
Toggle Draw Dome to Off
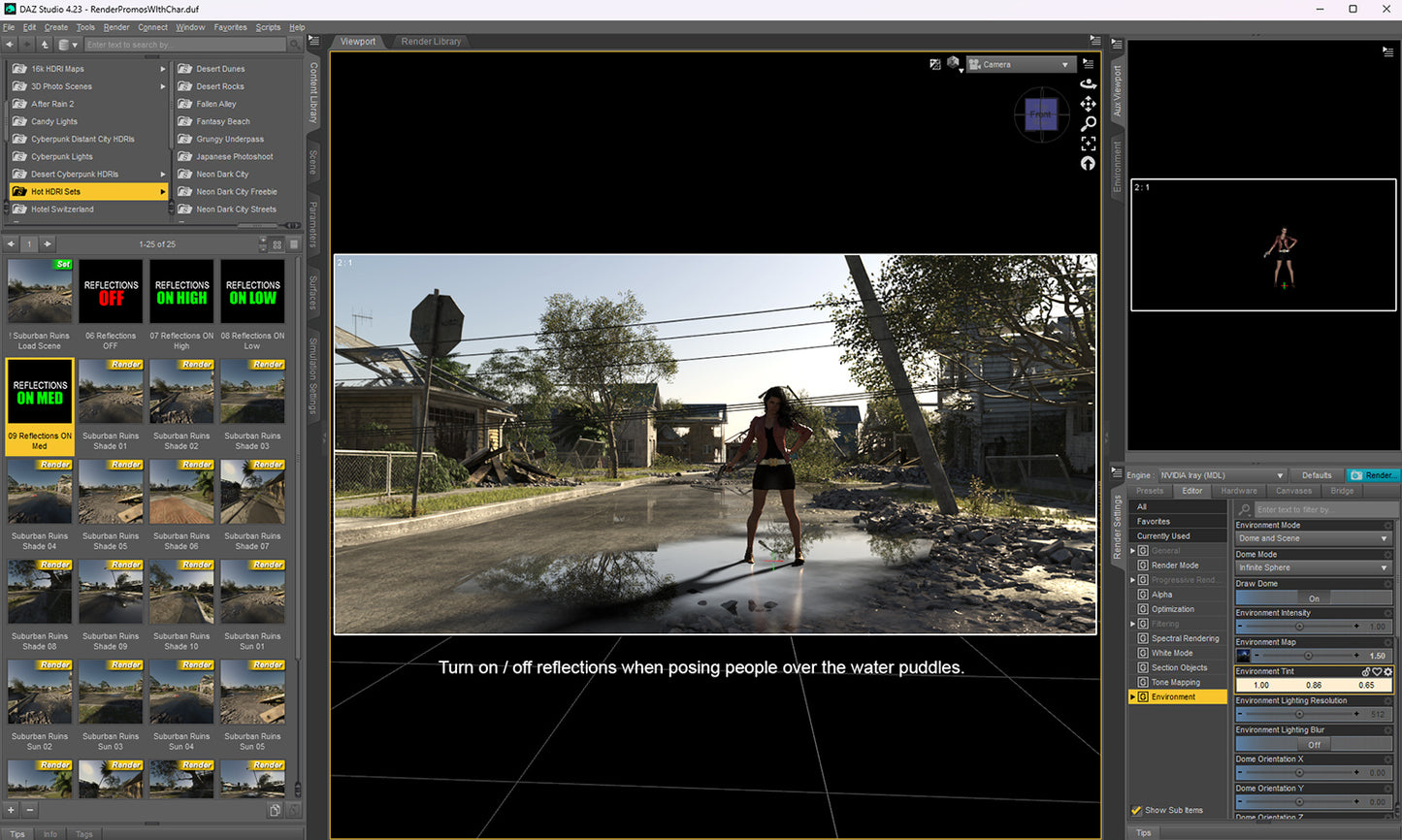pos(1313,597)
